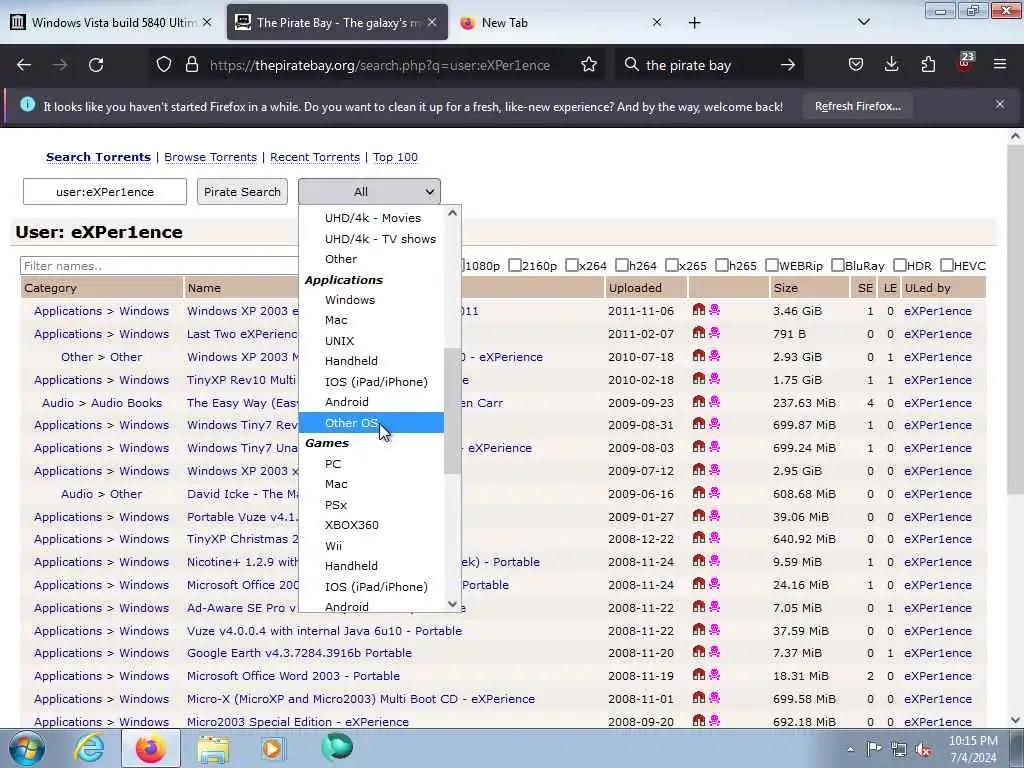The width and height of the screenshot is (1024, 768).
Task: Click the dropdown list scrollbar thumb
Action: [453, 410]
